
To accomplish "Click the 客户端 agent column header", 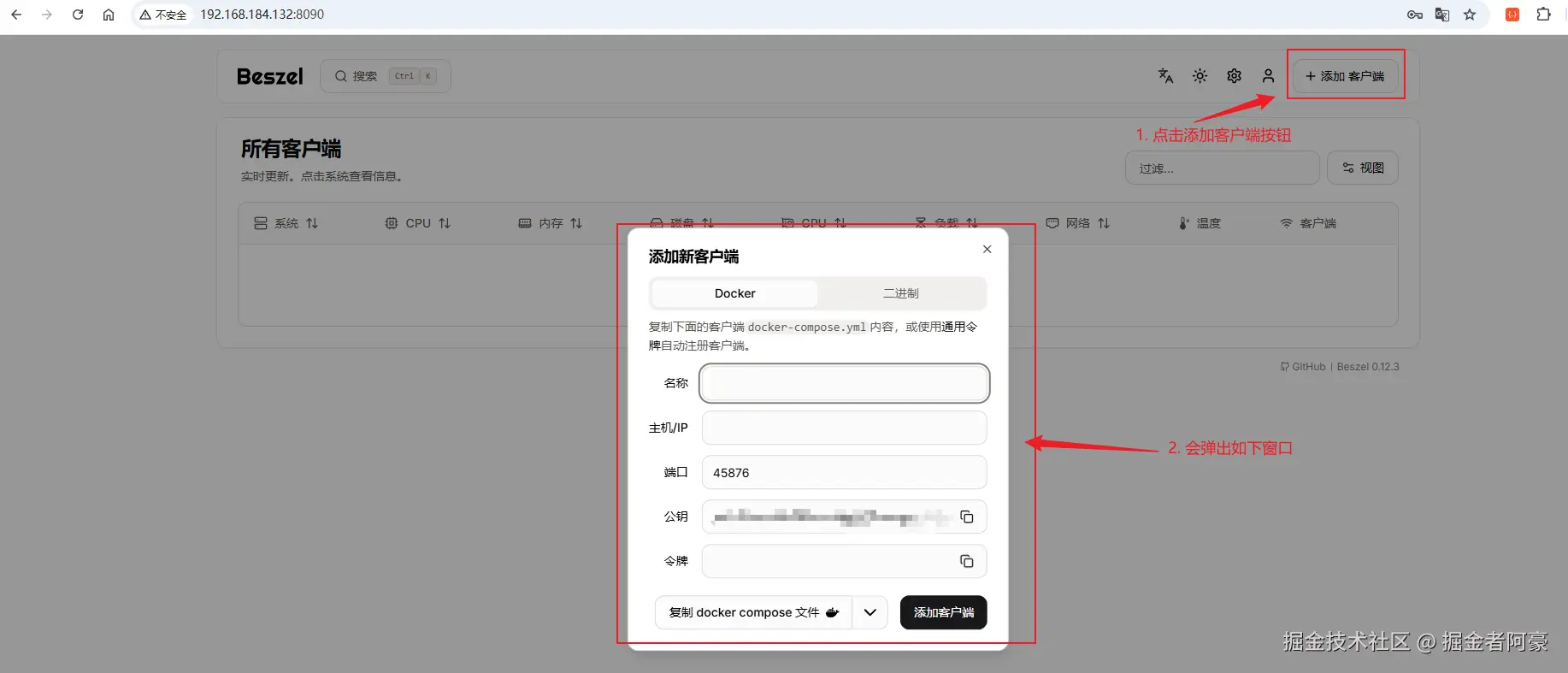I will pos(1309,223).
